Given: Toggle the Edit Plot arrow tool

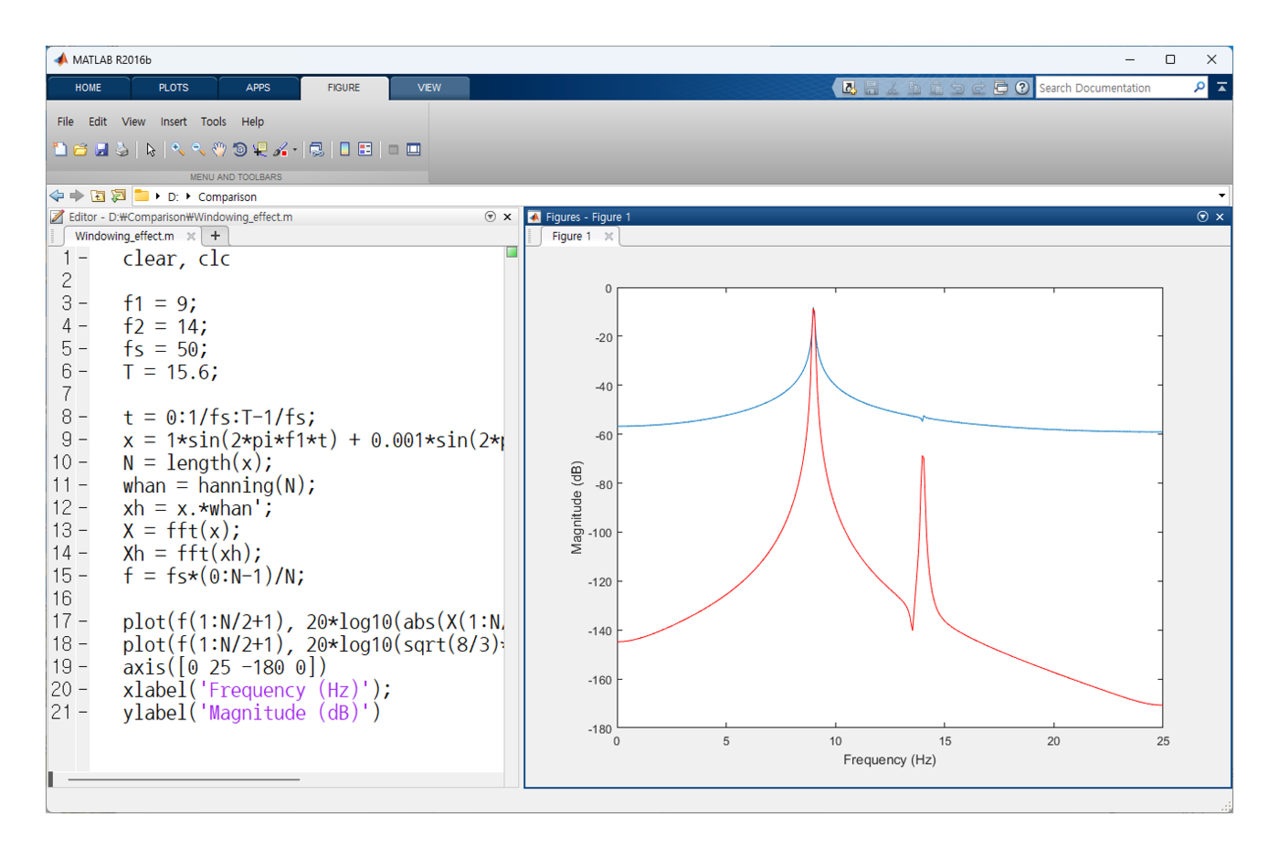Looking at the screenshot, I should [151, 150].
